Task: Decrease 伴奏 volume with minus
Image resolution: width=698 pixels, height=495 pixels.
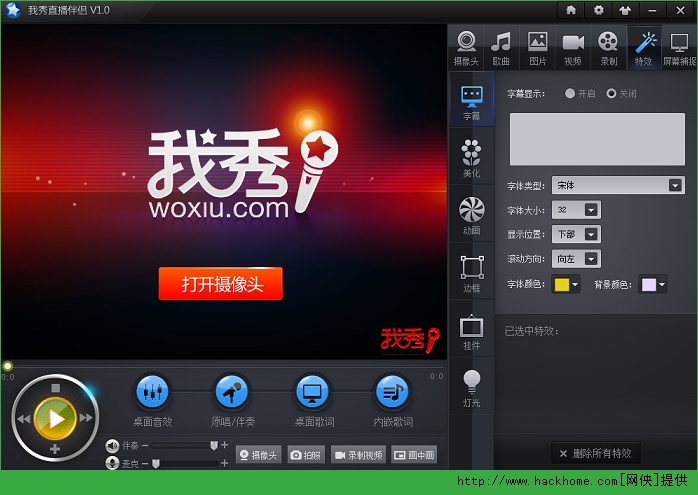Action: (145, 445)
